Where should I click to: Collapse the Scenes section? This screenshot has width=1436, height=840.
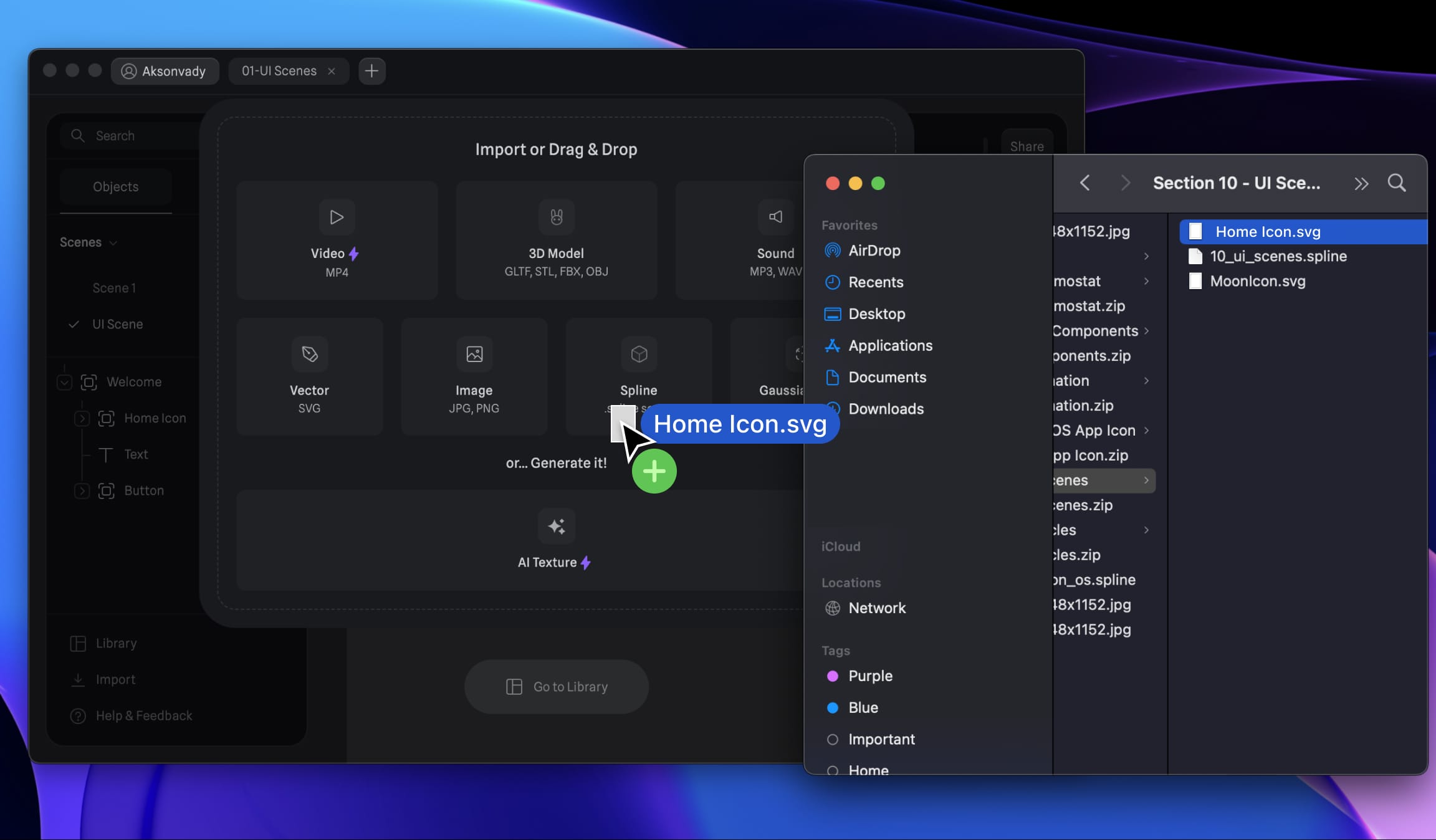[x=113, y=242]
